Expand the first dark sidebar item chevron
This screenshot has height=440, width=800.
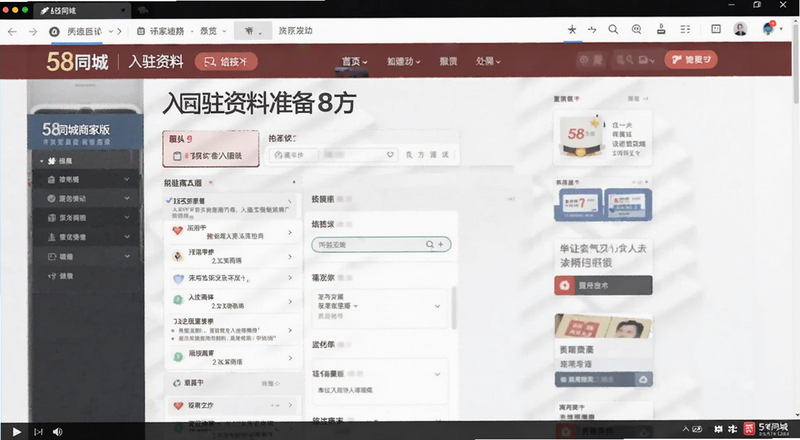point(127,180)
